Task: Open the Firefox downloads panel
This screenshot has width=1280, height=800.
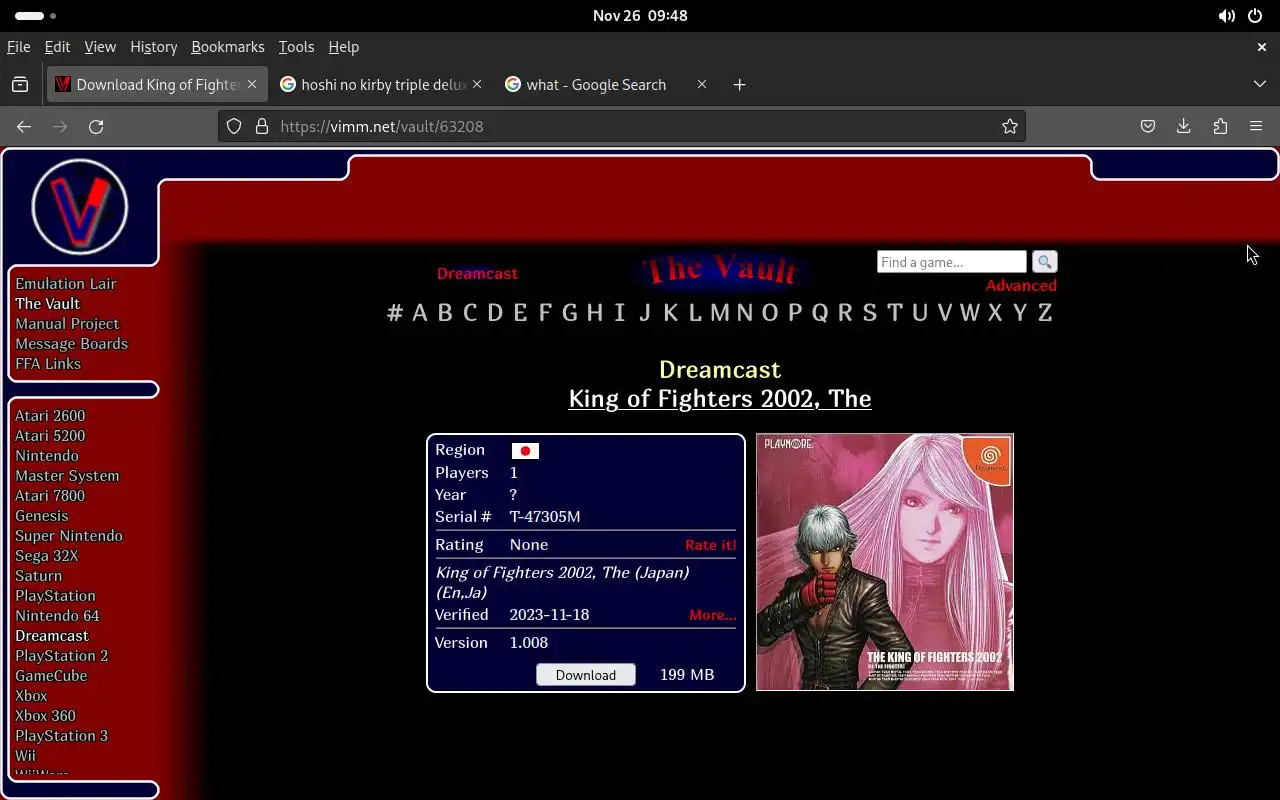Action: (x=1184, y=126)
